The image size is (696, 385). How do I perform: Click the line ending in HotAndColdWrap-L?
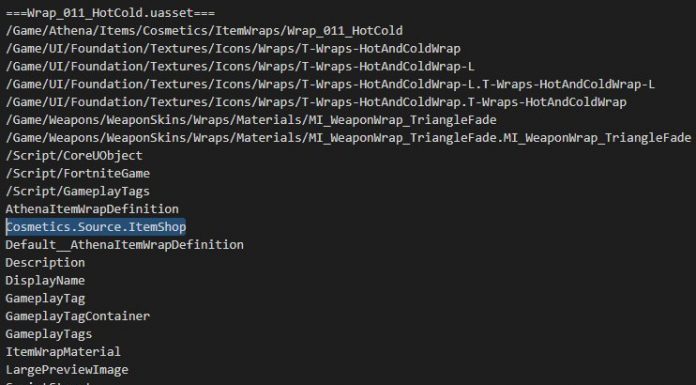point(240,67)
